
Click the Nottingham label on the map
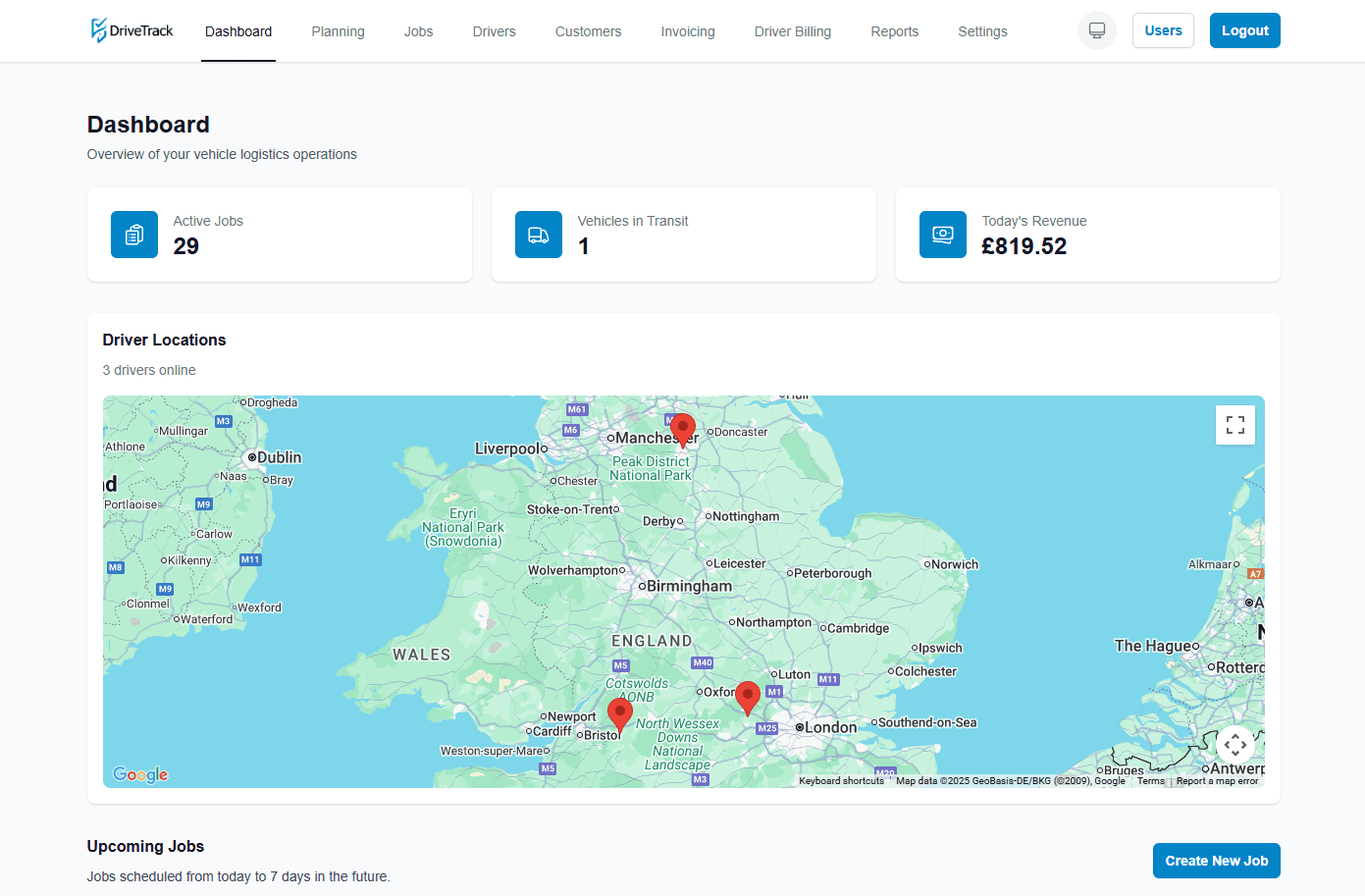pyautogui.click(x=746, y=516)
